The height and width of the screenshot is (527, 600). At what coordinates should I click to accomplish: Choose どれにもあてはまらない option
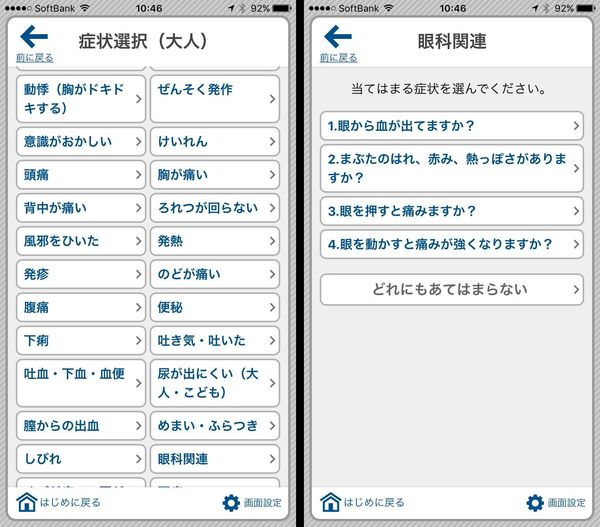point(452,289)
